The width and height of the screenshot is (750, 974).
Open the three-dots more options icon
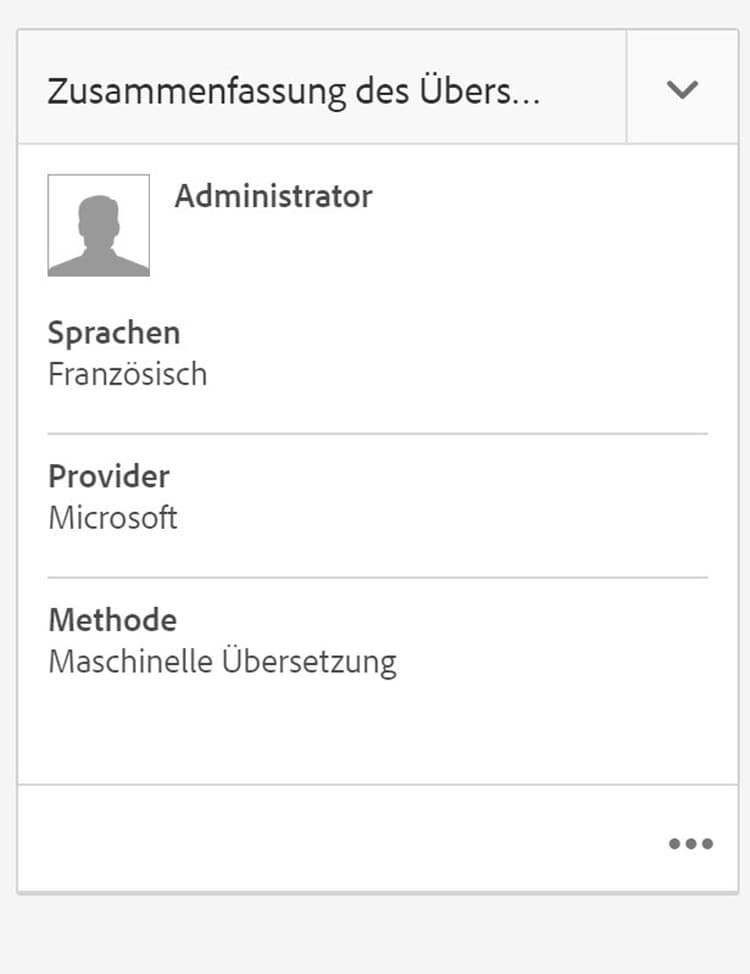pos(690,843)
